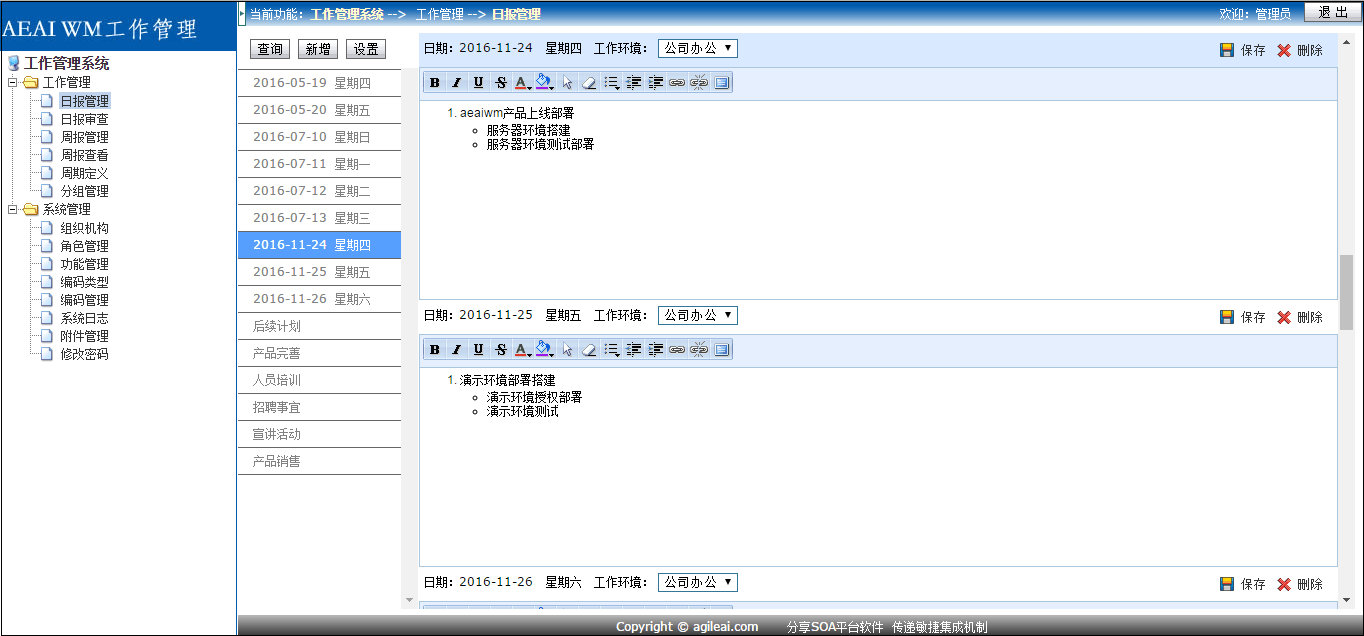Collapse the 工作管理 tree folder
Image resolution: width=1364 pixels, height=636 pixels.
(13, 83)
